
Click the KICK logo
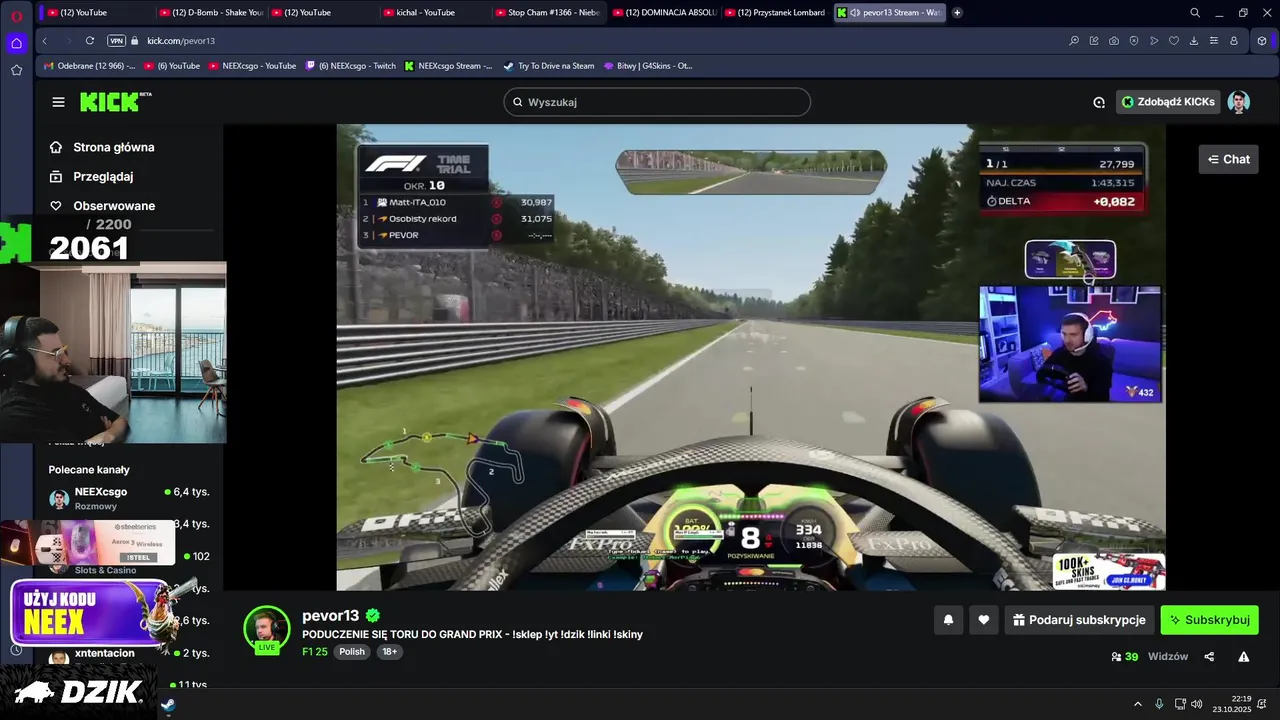115,101
